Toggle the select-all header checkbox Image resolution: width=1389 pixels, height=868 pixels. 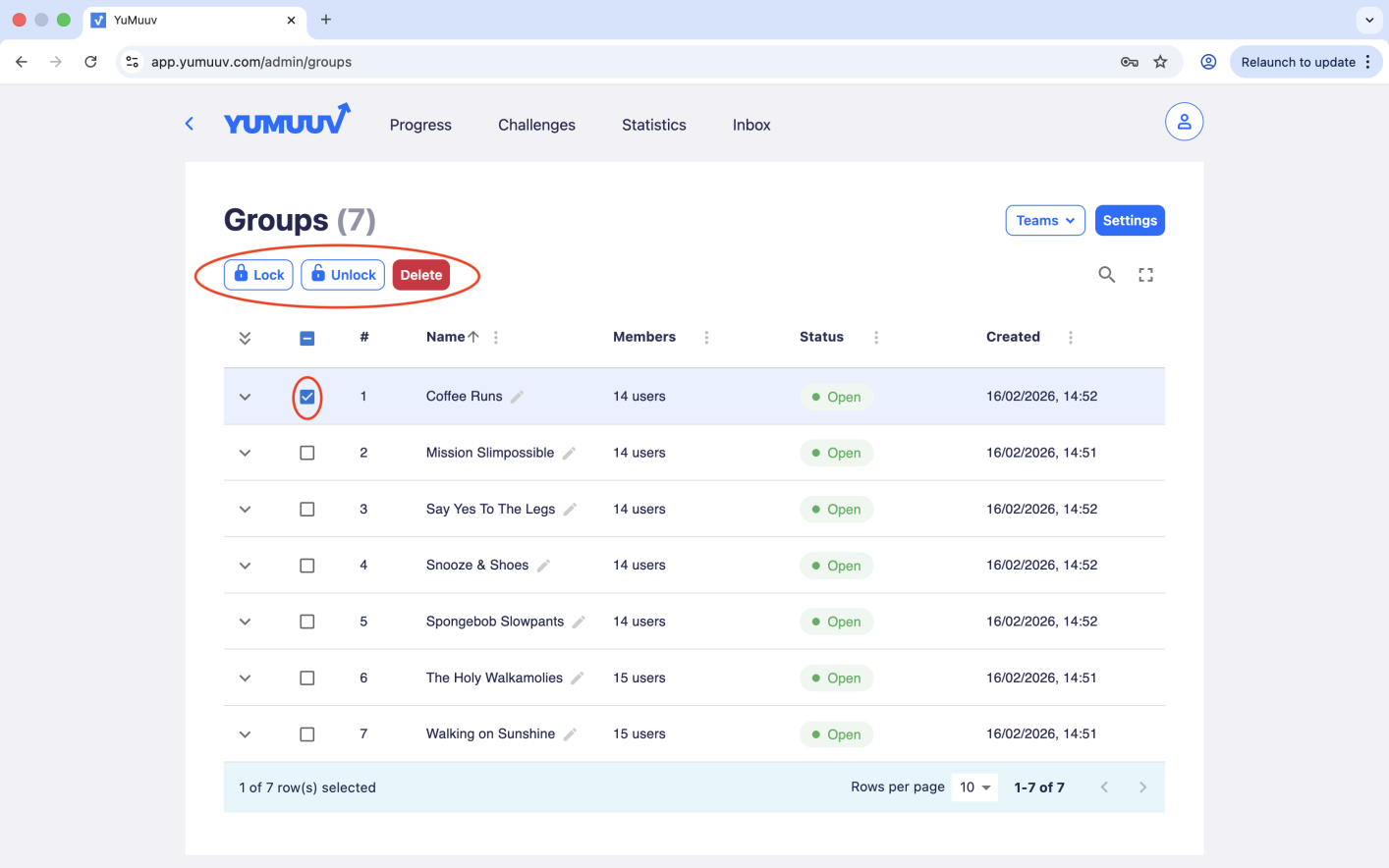(307, 338)
